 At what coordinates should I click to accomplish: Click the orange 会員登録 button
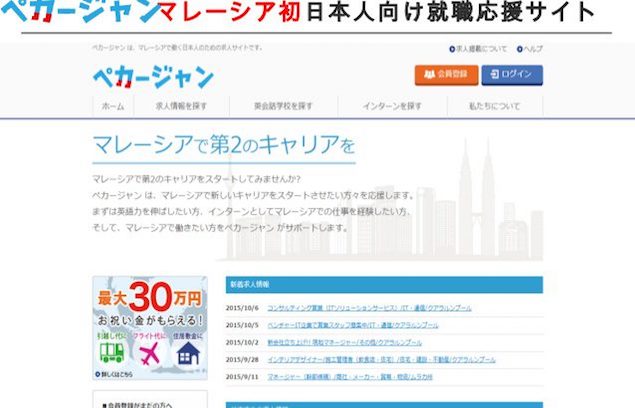446,75
